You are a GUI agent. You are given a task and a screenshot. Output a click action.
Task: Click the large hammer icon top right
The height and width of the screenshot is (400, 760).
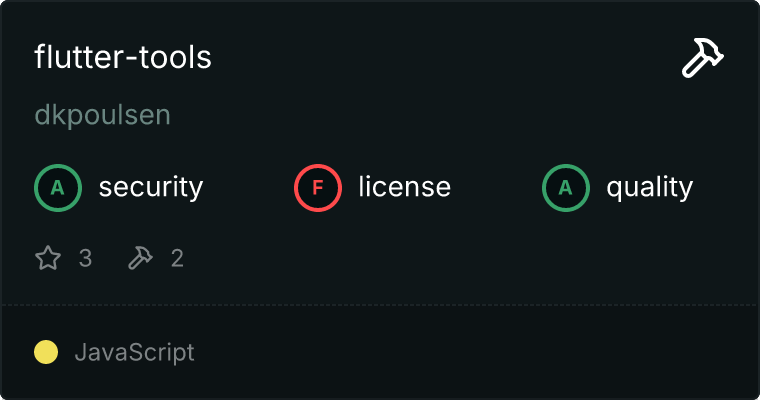pyautogui.click(x=703, y=59)
